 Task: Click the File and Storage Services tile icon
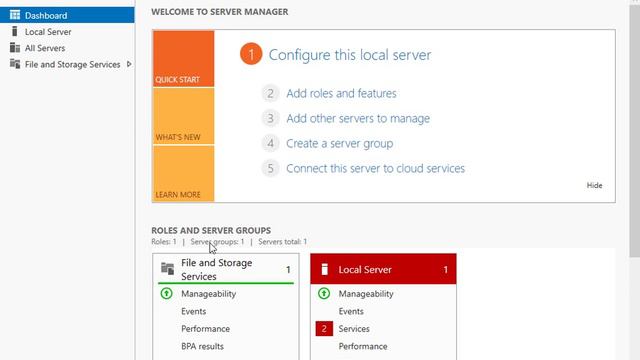click(x=167, y=269)
